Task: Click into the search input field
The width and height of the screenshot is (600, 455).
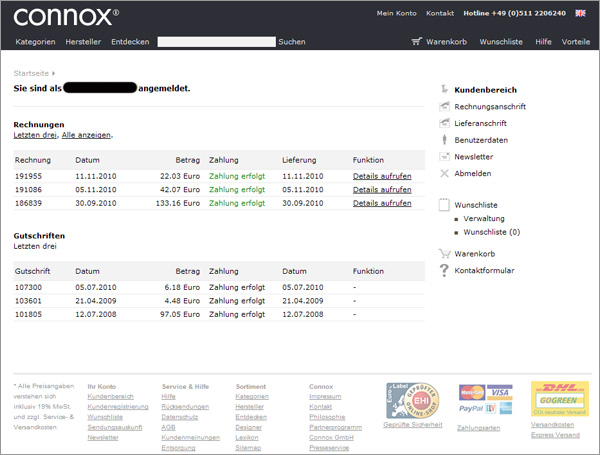Action: click(217, 42)
